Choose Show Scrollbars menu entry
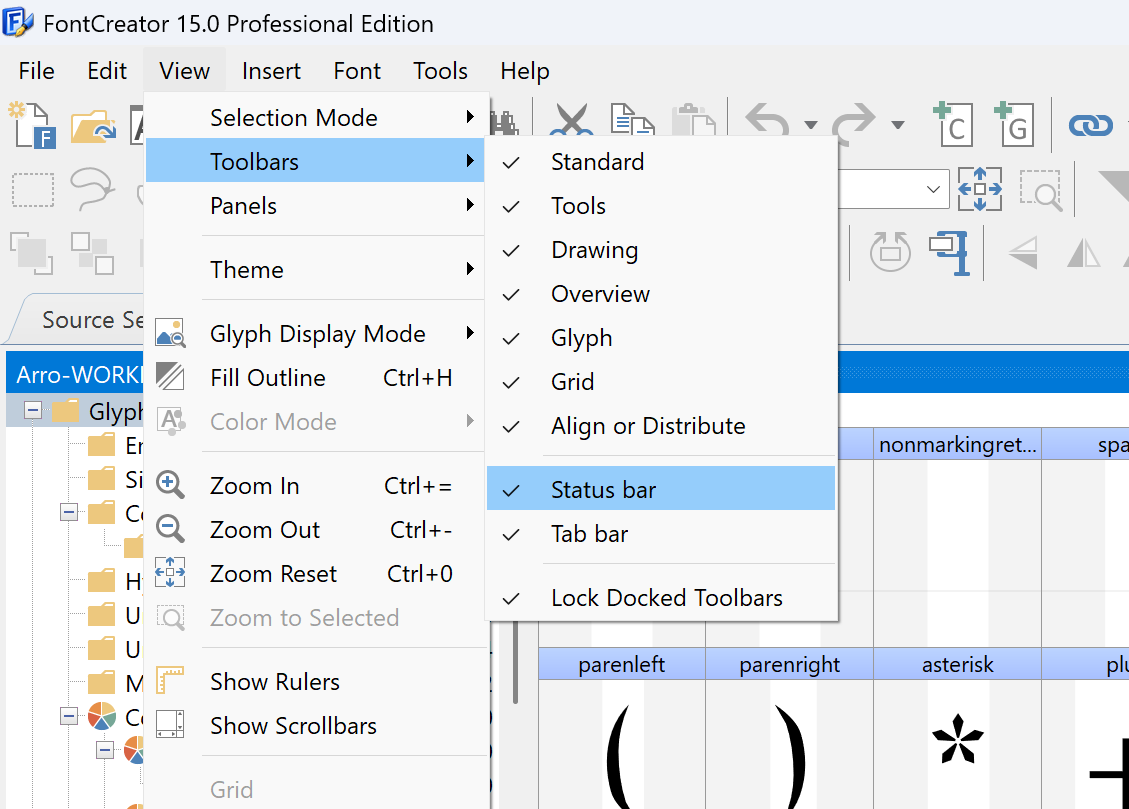This screenshot has height=809, width=1129. tap(315, 725)
